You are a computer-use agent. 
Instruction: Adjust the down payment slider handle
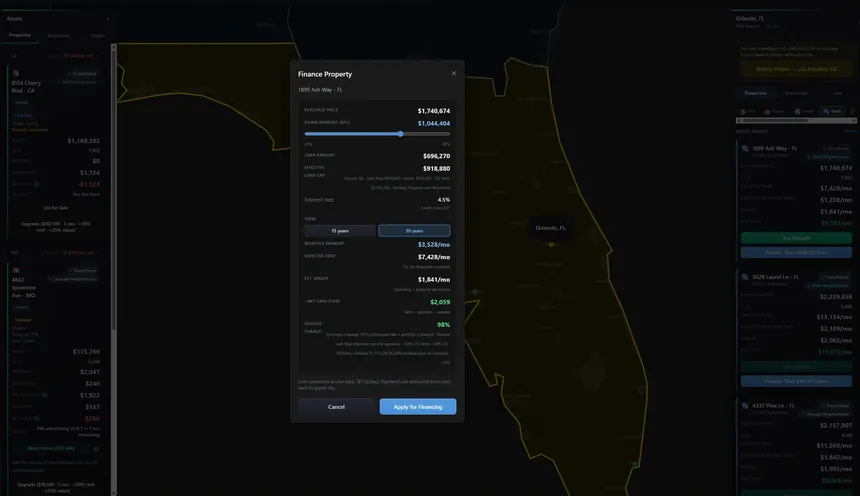(400, 134)
